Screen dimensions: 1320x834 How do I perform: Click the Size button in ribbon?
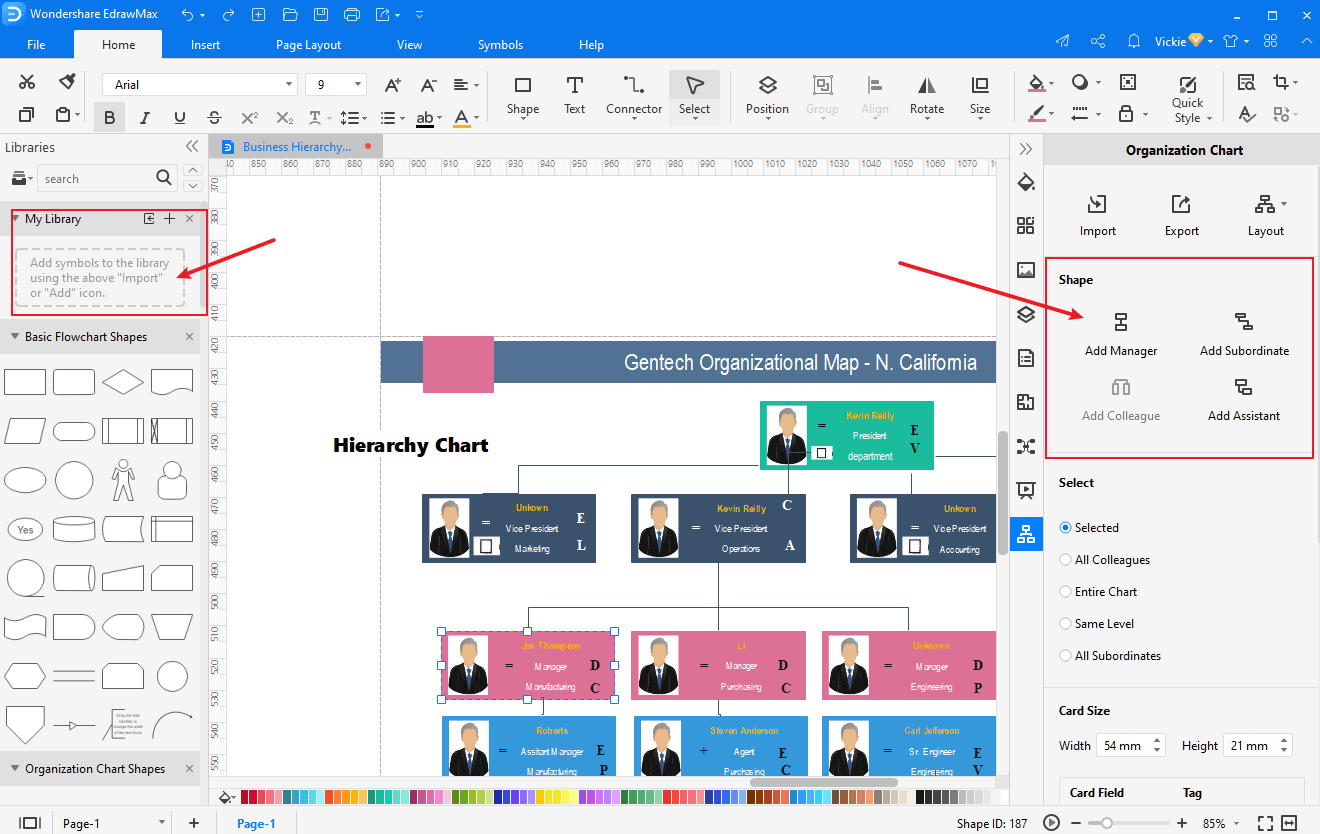click(x=980, y=95)
